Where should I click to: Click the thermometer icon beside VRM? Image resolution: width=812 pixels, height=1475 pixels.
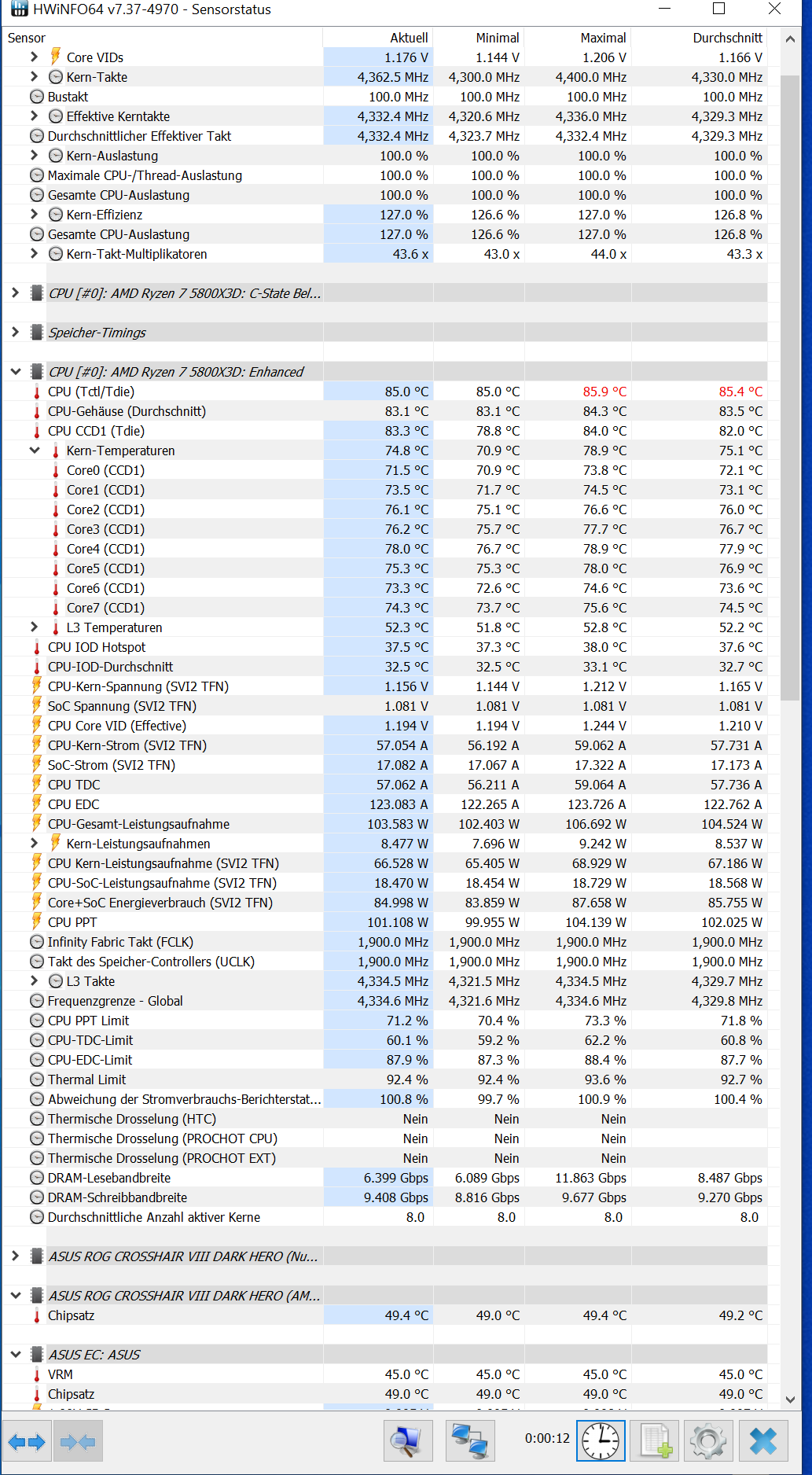tap(37, 1374)
